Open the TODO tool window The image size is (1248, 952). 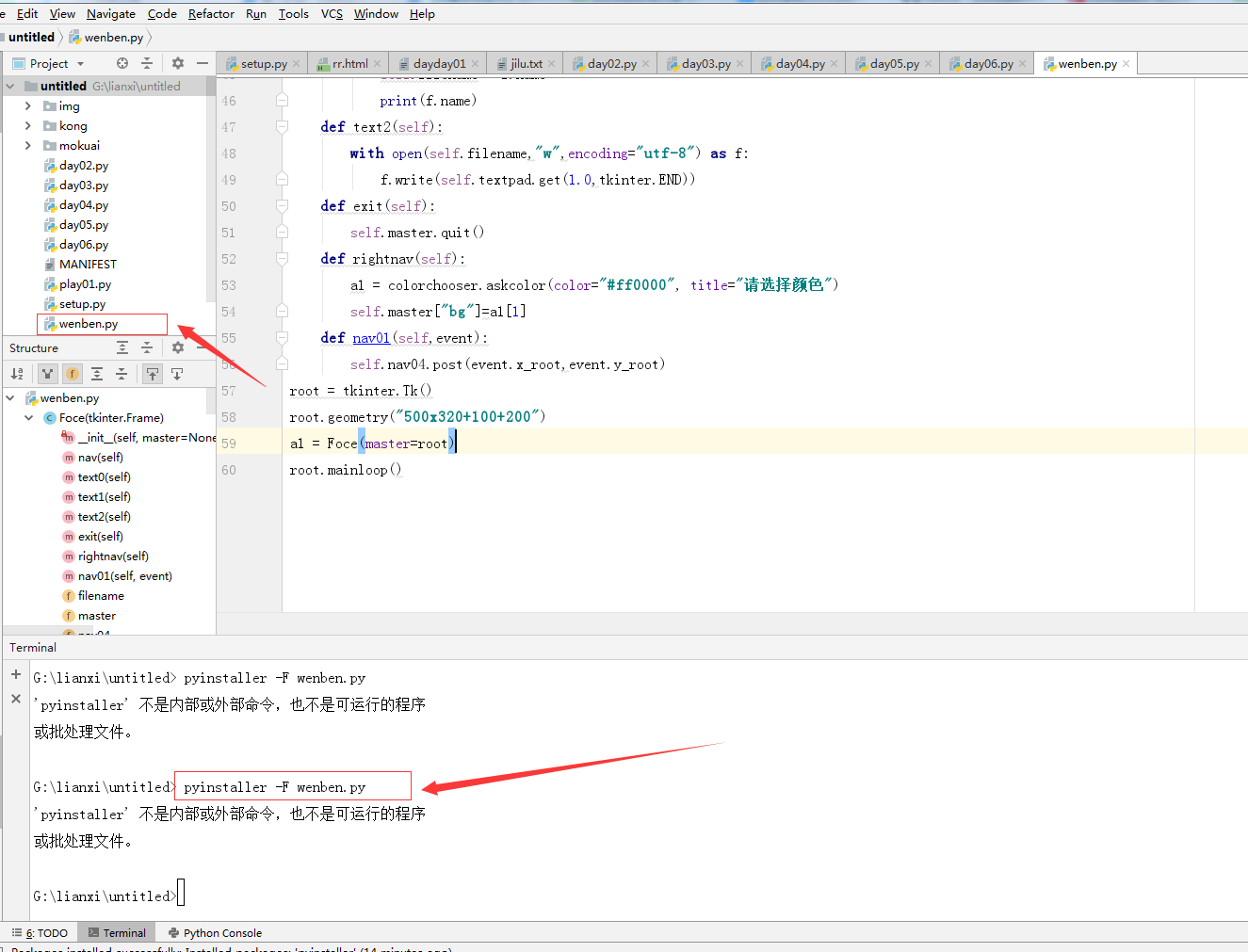tap(40, 933)
